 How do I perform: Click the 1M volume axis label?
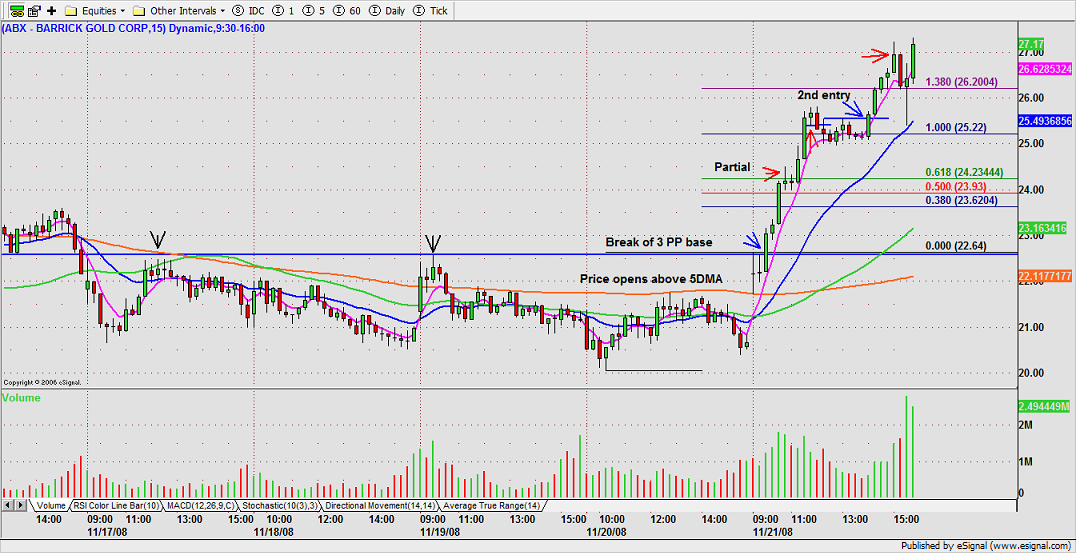pyautogui.click(x=1027, y=464)
